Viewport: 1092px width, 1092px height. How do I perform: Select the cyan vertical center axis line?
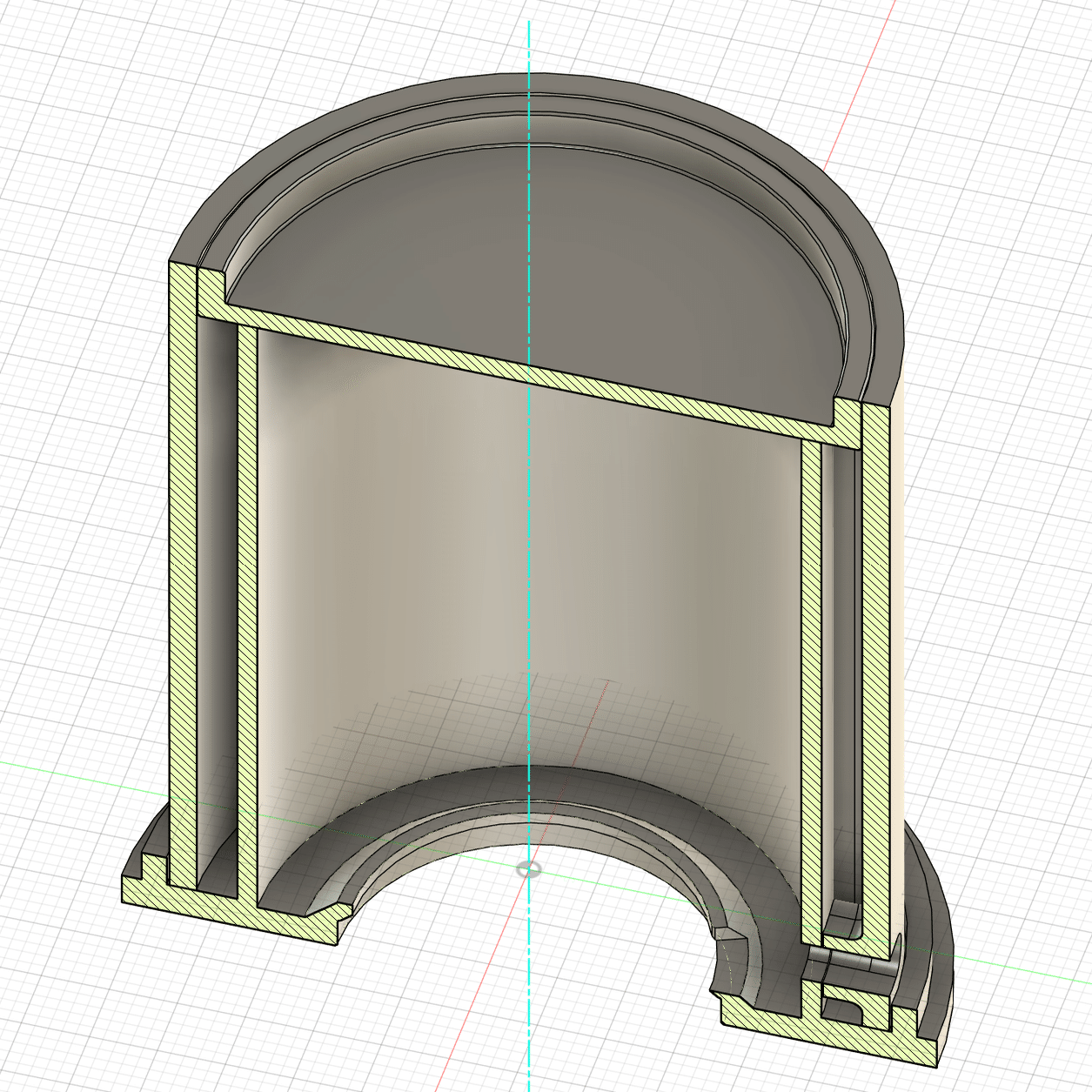(529, 557)
